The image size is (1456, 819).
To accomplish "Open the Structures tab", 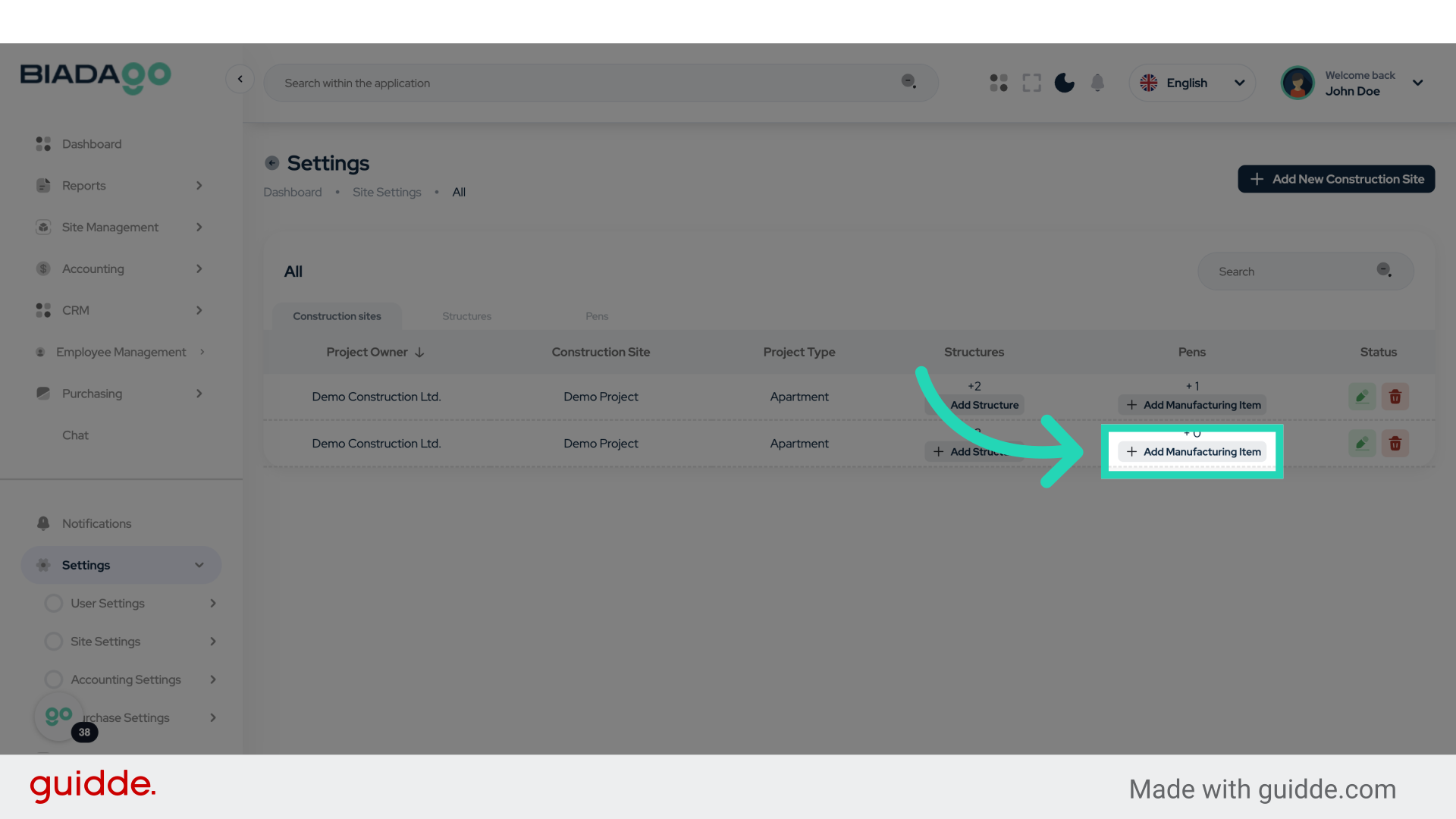I will [x=466, y=316].
